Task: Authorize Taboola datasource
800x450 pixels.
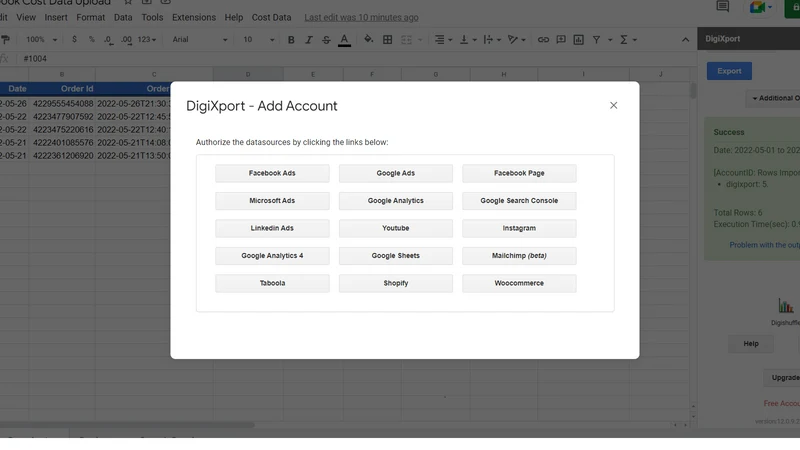Action: (x=272, y=283)
